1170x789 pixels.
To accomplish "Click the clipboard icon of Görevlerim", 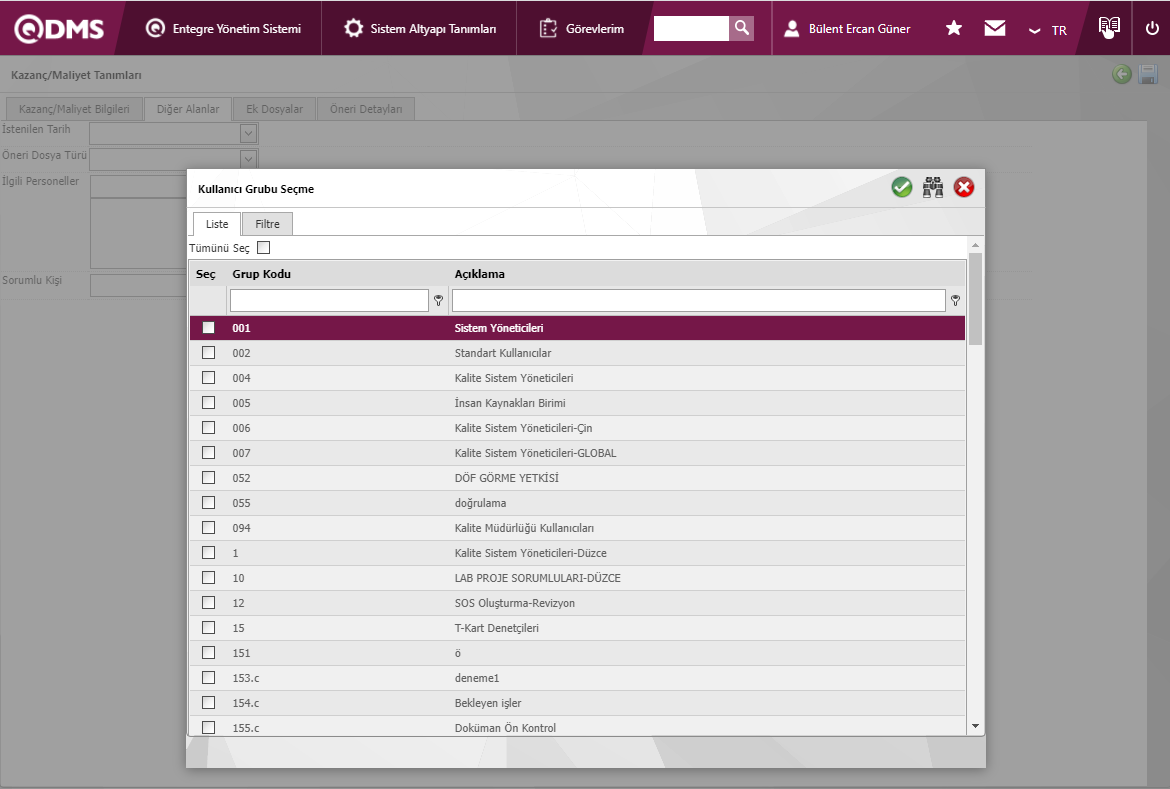I will point(548,28).
